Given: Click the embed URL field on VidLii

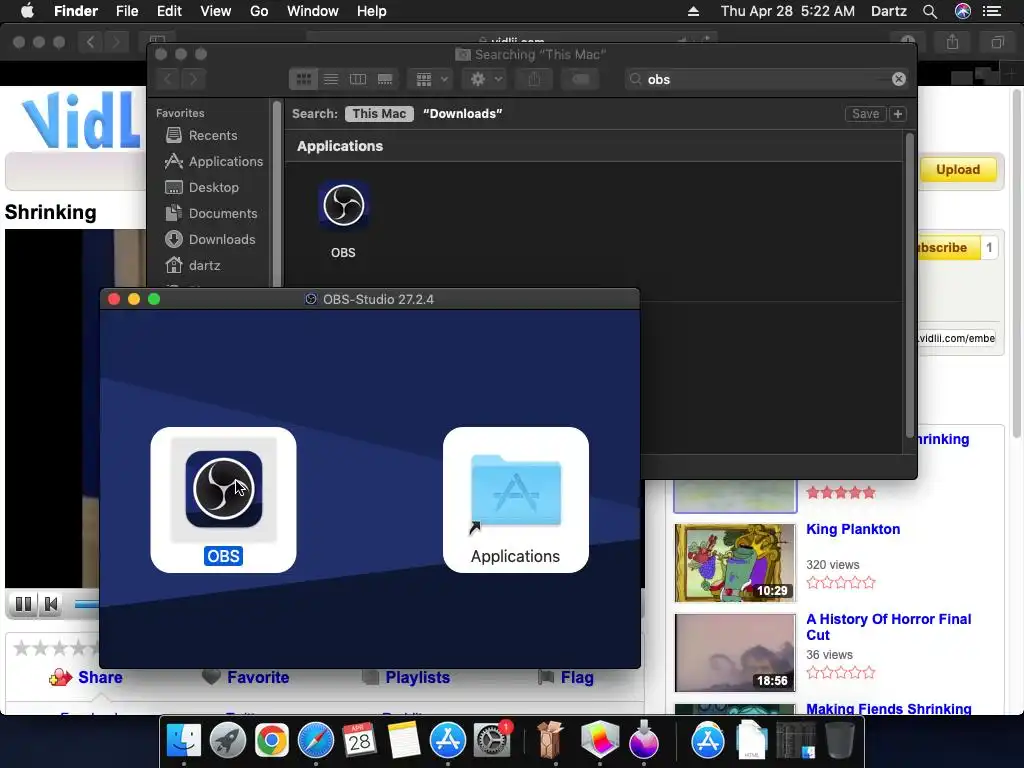Looking at the screenshot, I should coord(955,338).
